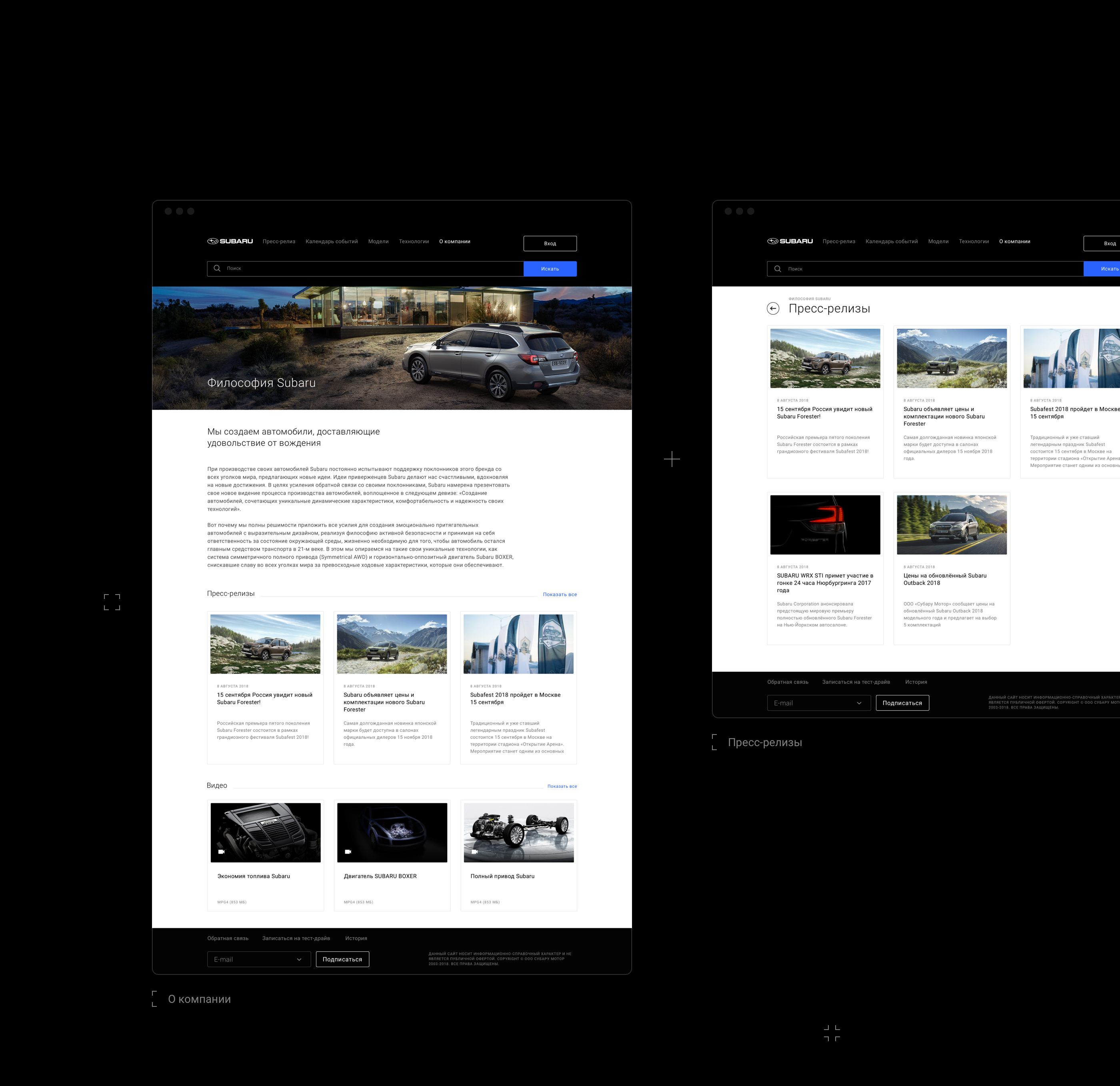Open the Двигатель SUBARU BOXER video thumbnail
The image size is (1120, 1086).
[x=392, y=833]
